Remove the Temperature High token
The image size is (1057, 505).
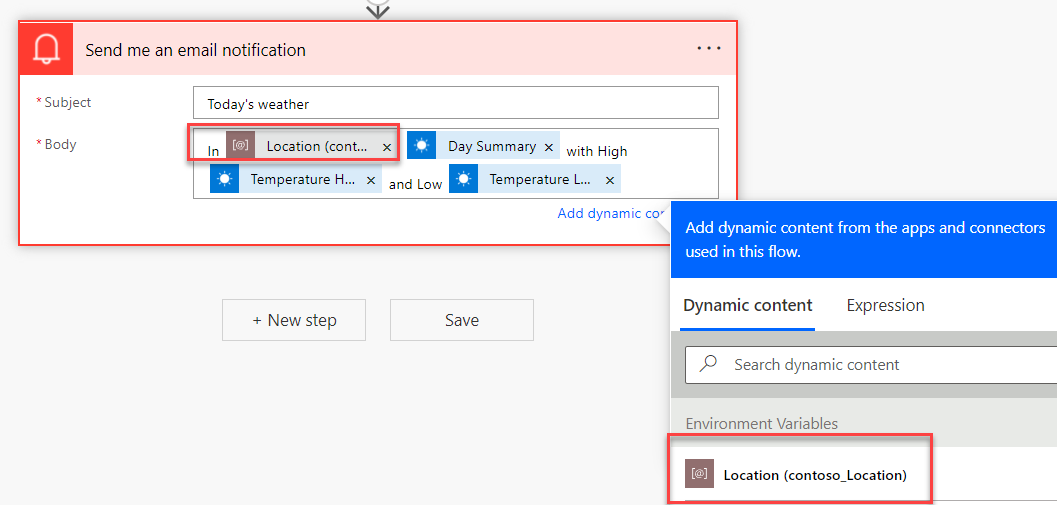click(371, 180)
